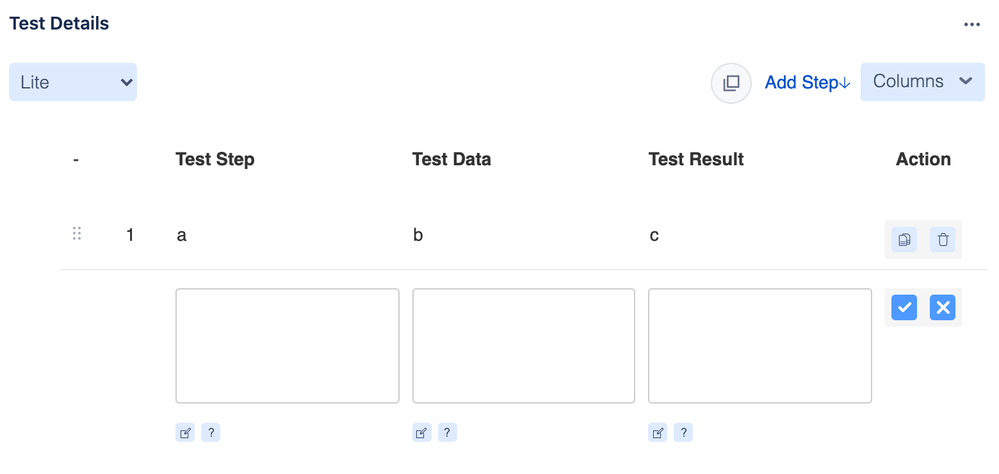Focus the empty Test Step text area
Image resolution: width=999 pixels, height=474 pixels.
pyautogui.click(x=287, y=345)
